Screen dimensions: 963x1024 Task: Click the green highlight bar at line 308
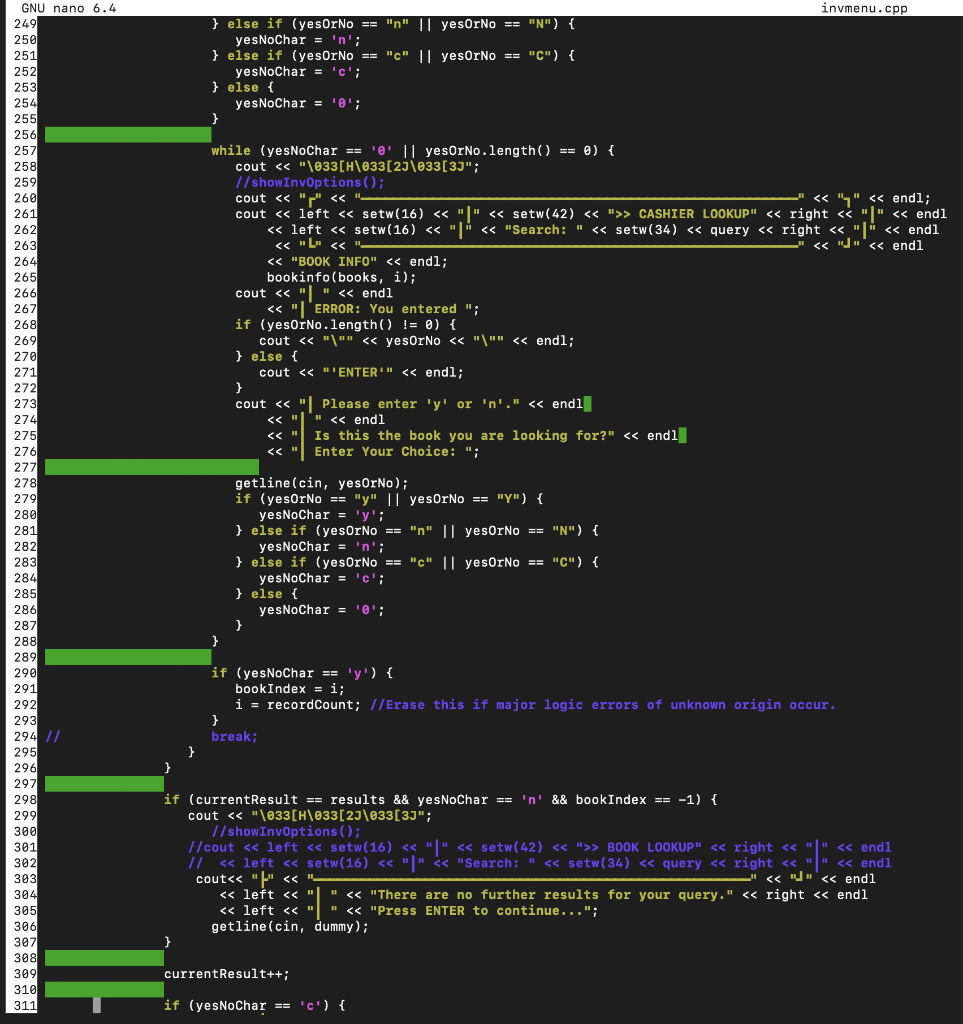click(103, 957)
